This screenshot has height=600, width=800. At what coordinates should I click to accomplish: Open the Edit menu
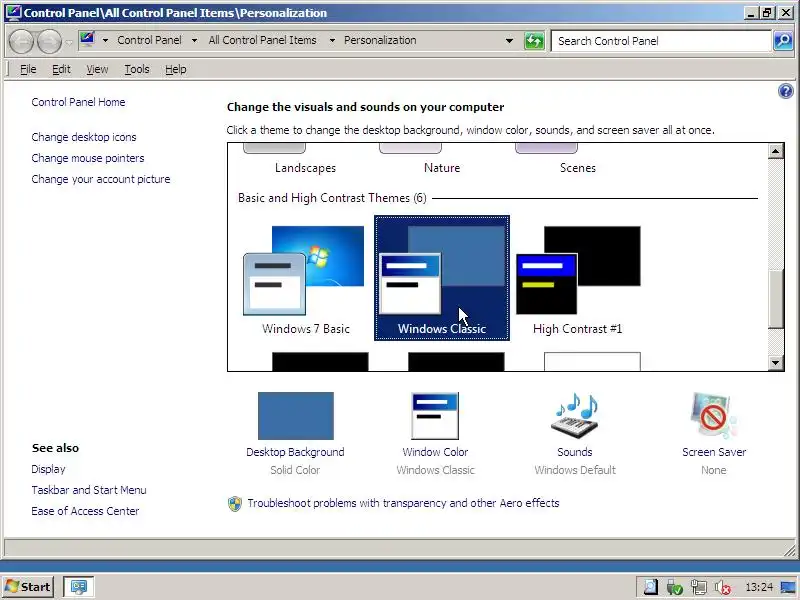coord(61,69)
